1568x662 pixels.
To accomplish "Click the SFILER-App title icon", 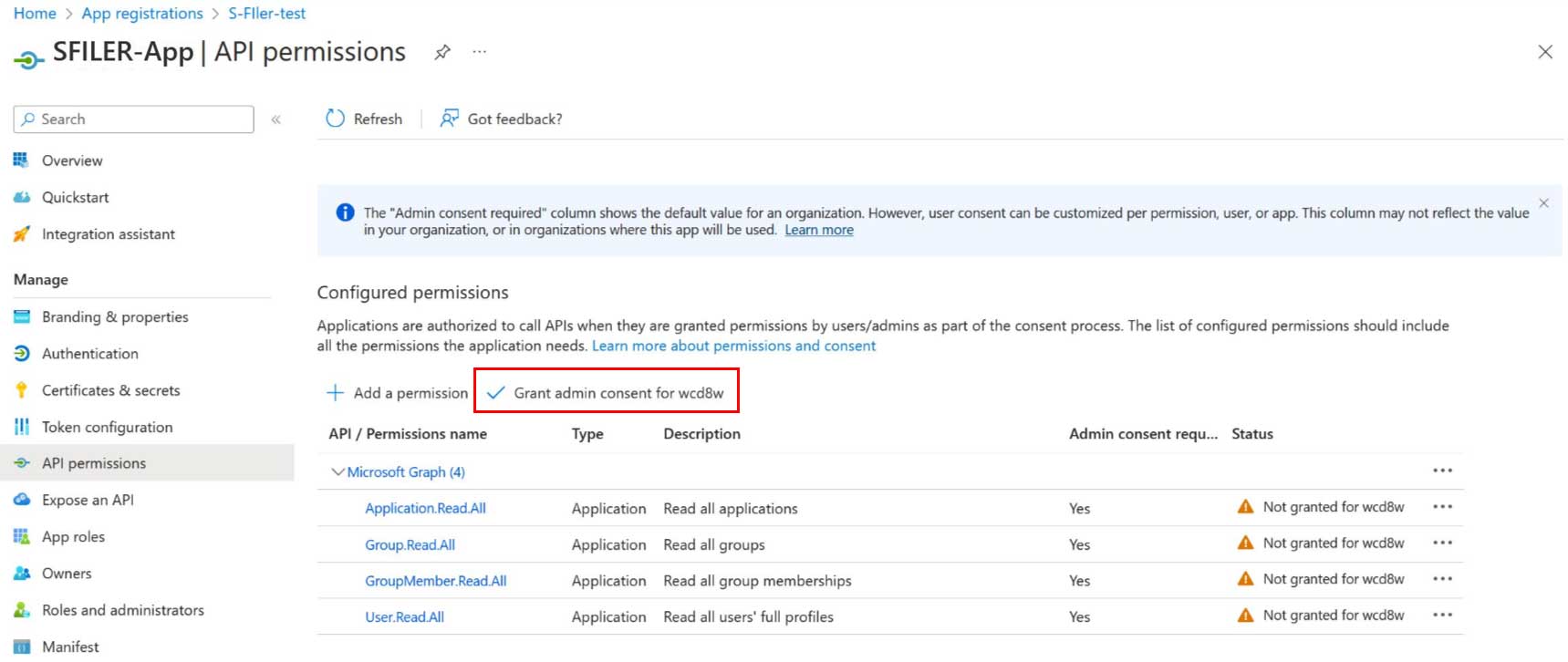I will point(28,60).
